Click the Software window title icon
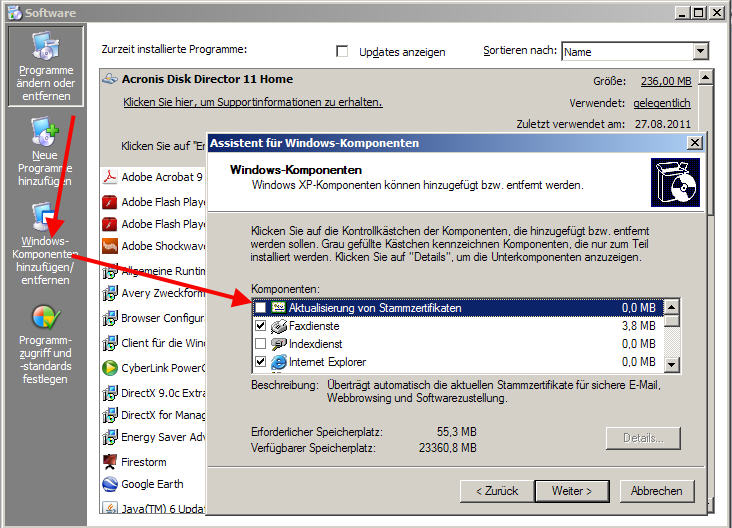This screenshot has height=528, width=732. point(14,13)
